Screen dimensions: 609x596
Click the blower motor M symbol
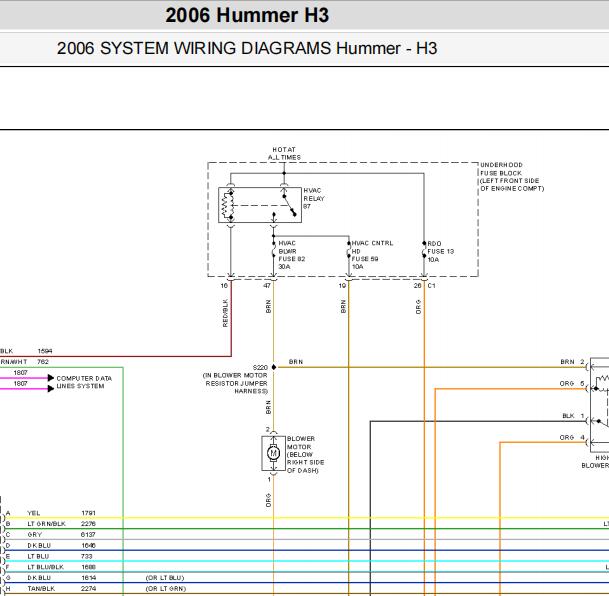273,453
